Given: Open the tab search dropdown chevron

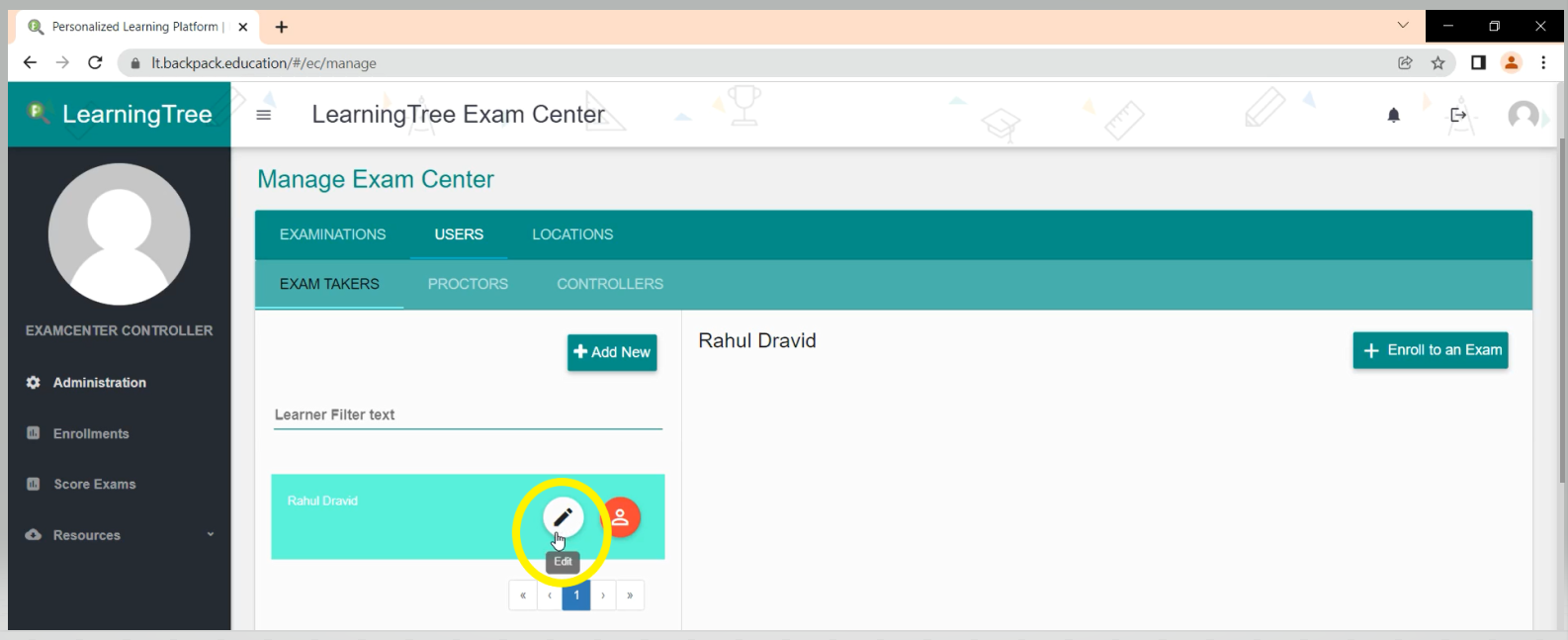Looking at the screenshot, I should tap(1402, 26).
